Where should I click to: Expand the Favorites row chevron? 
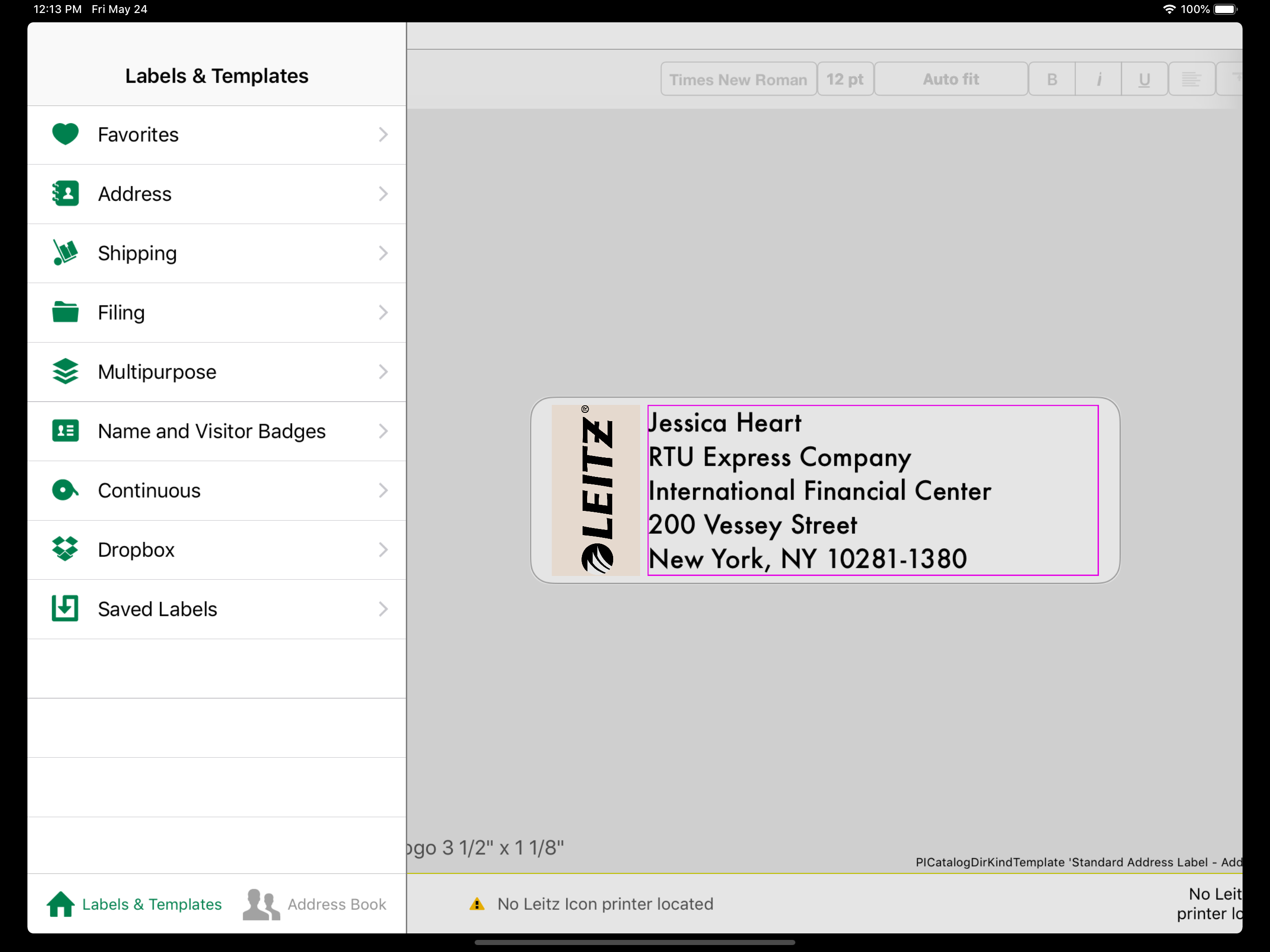(383, 134)
